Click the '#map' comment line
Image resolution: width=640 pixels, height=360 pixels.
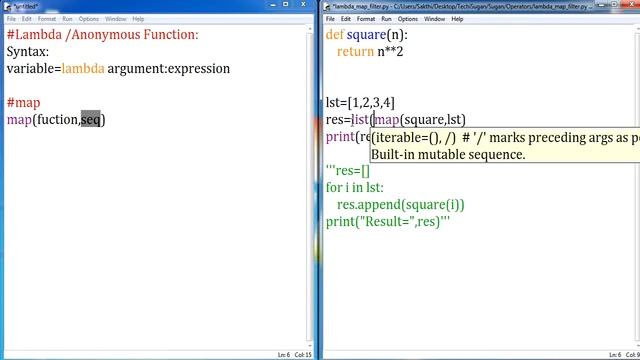tap(24, 102)
